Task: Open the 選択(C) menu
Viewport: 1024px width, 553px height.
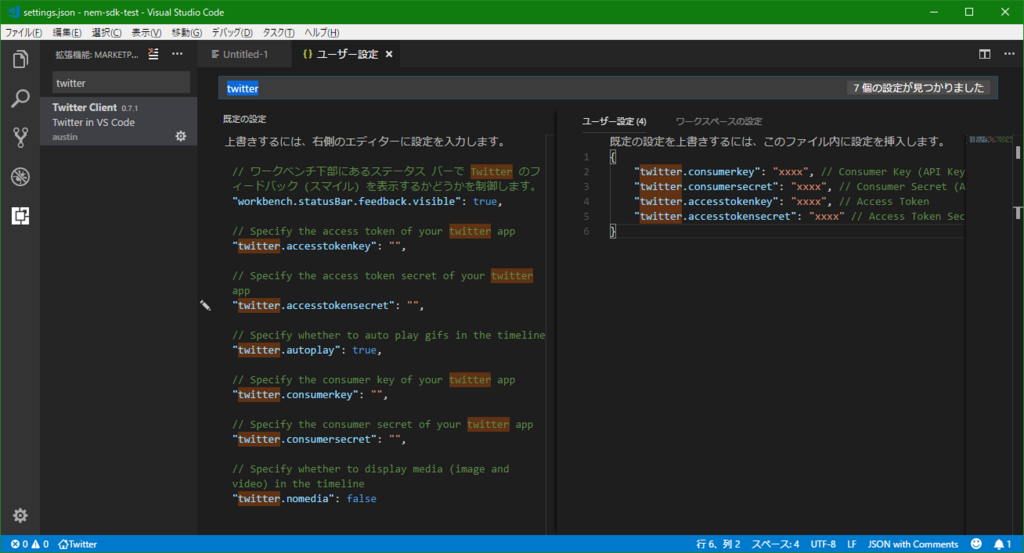Action: click(106, 33)
